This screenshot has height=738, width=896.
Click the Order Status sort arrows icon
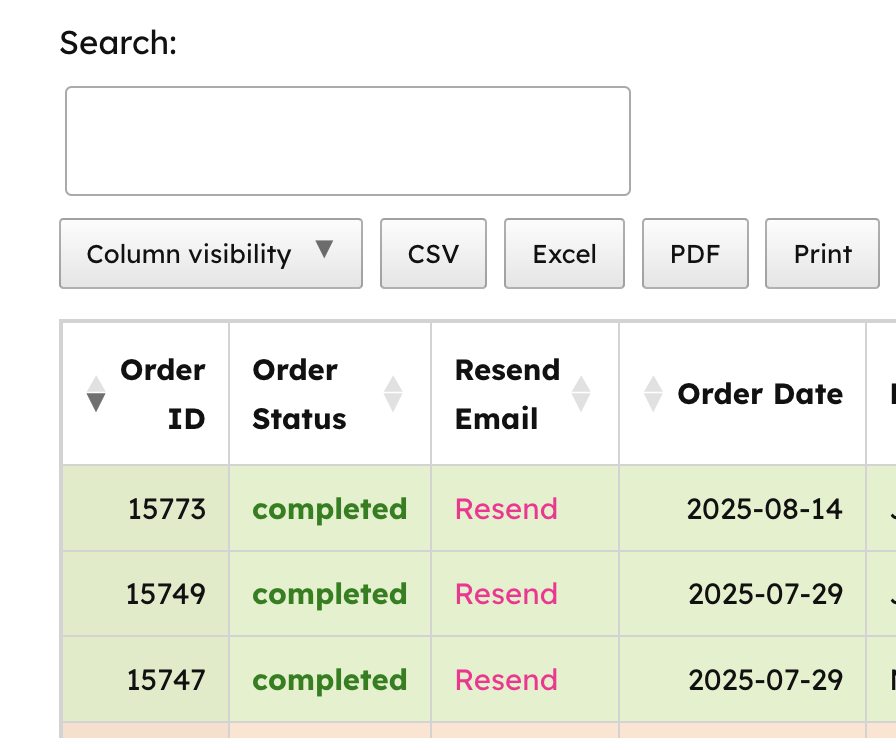pos(393,394)
